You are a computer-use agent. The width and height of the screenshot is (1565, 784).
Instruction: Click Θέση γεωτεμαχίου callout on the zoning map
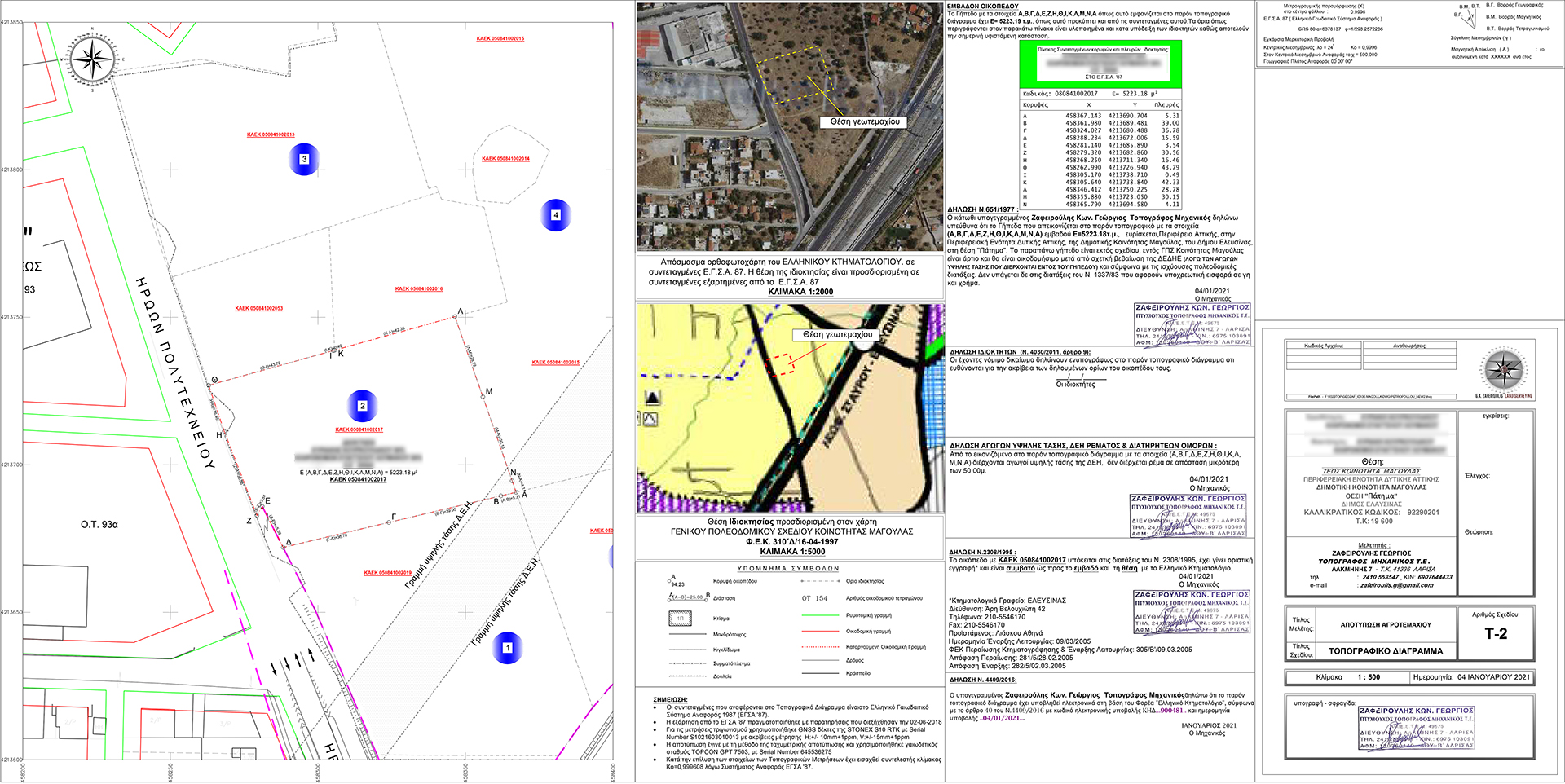[x=837, y=334]
